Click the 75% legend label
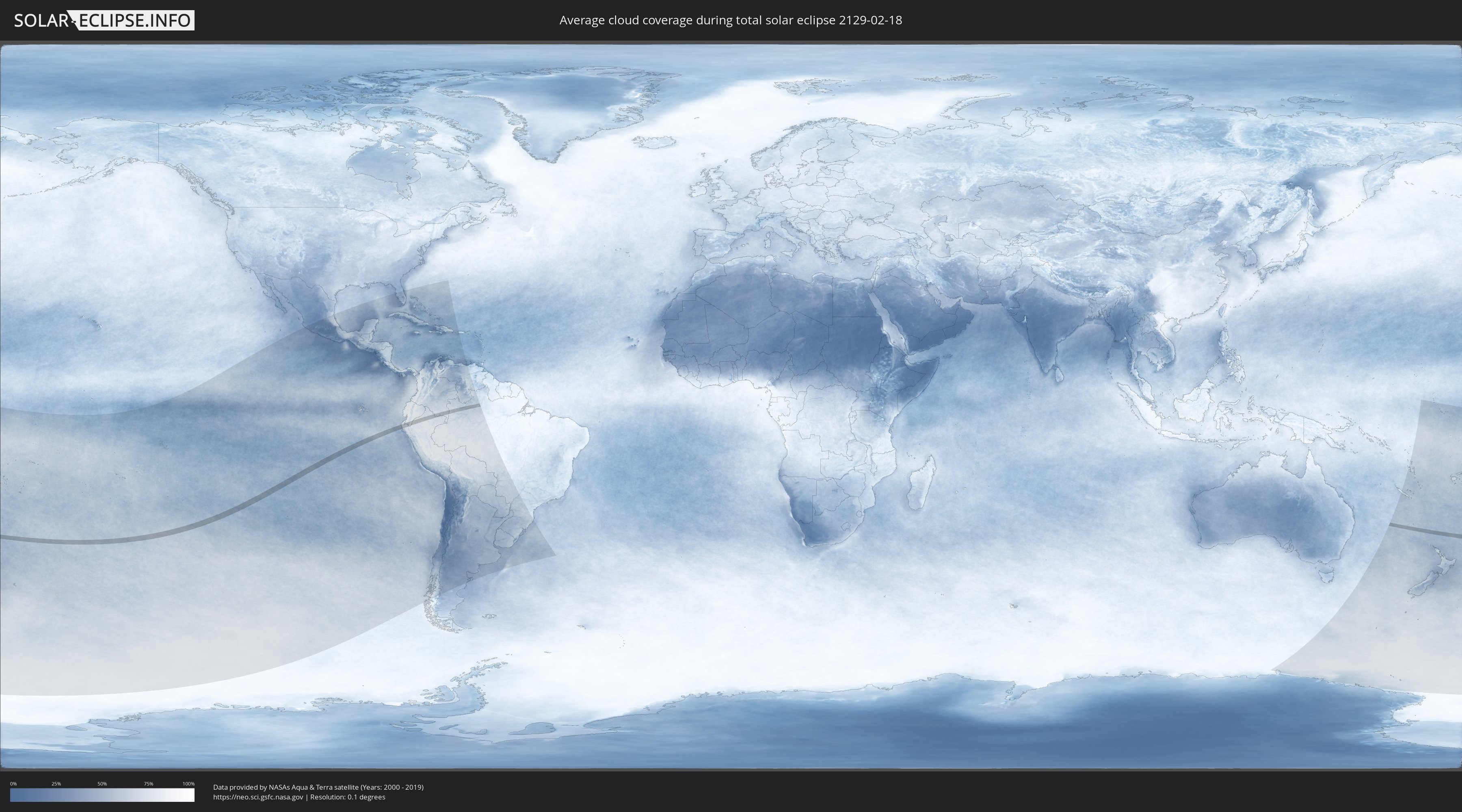 [x=148, y=784]
